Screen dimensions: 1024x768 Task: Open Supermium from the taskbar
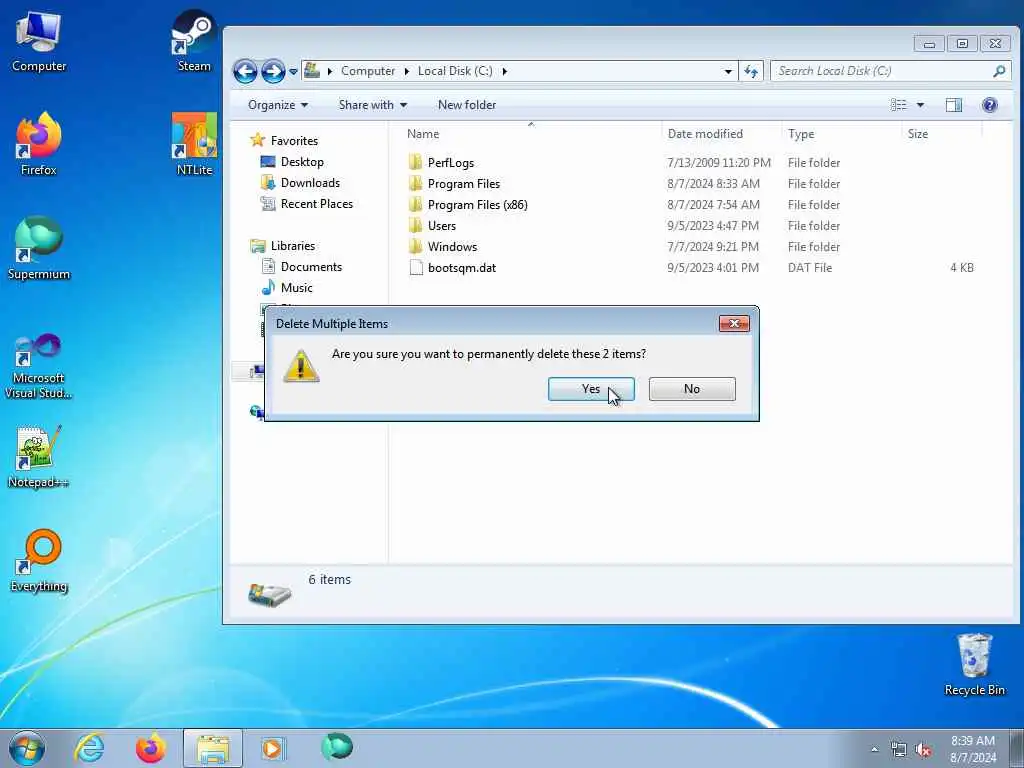[336, 747]
